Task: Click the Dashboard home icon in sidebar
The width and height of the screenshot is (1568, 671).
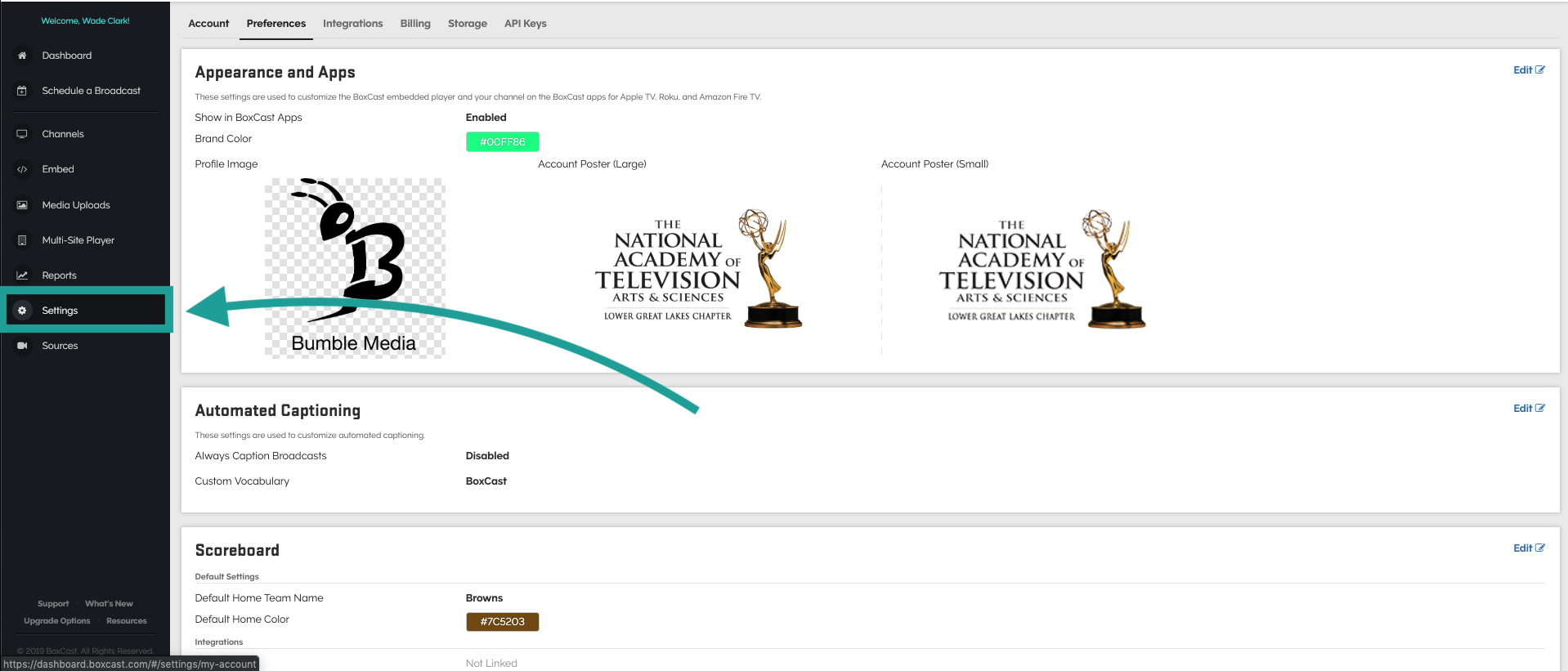Action: point(22,56)
